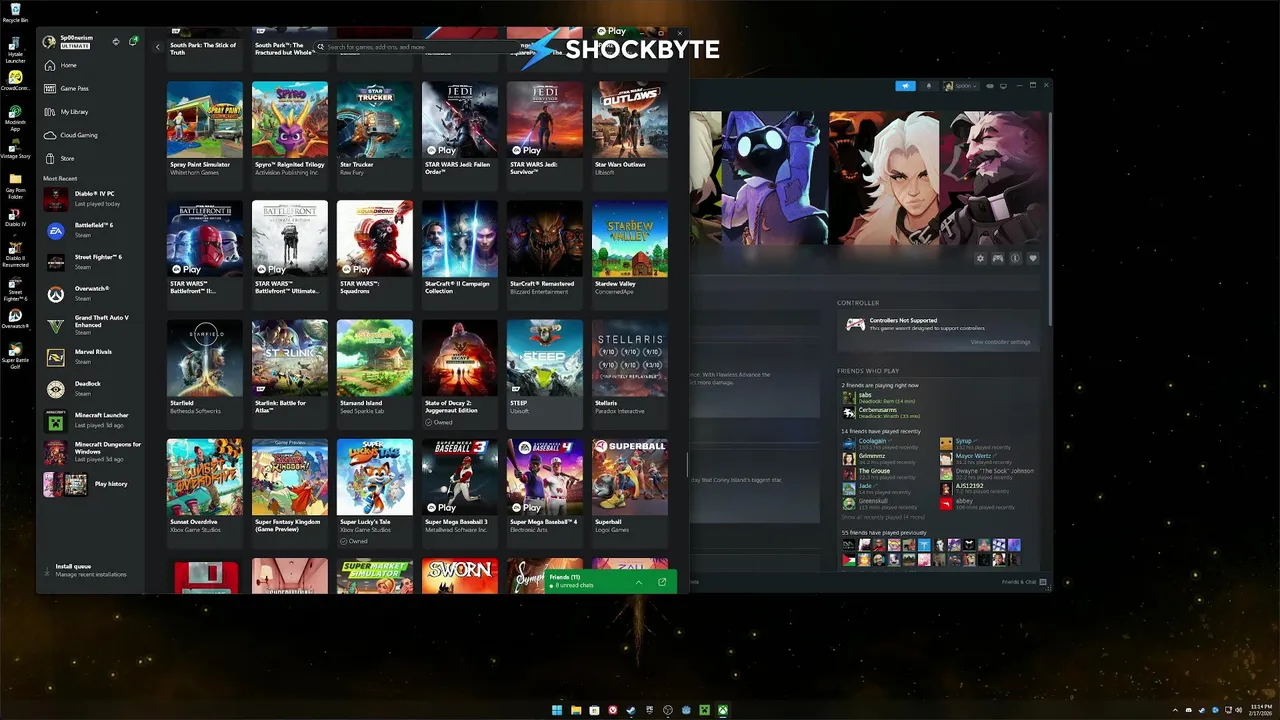The height and width of the screenshot is (720, 1280).
Task: Open View controller settings link in Steam
Action: (1000, 342)
